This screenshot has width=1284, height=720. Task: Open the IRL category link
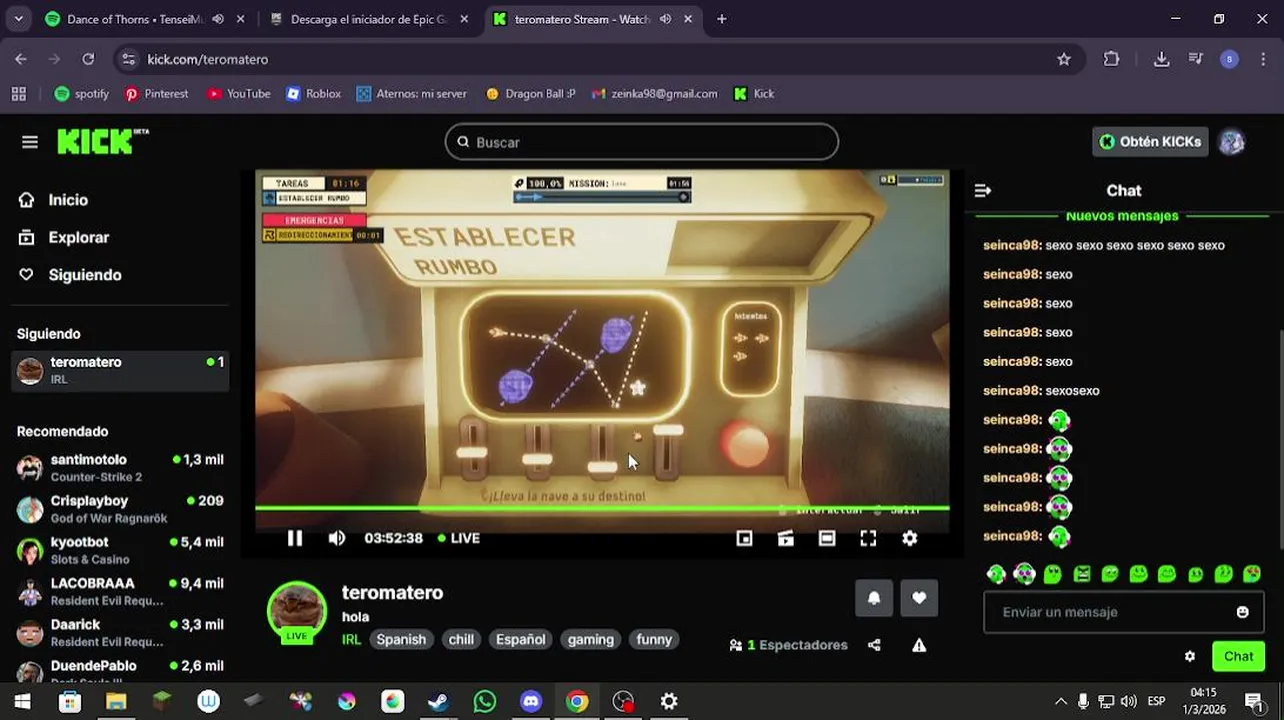(x=351, y=640)
